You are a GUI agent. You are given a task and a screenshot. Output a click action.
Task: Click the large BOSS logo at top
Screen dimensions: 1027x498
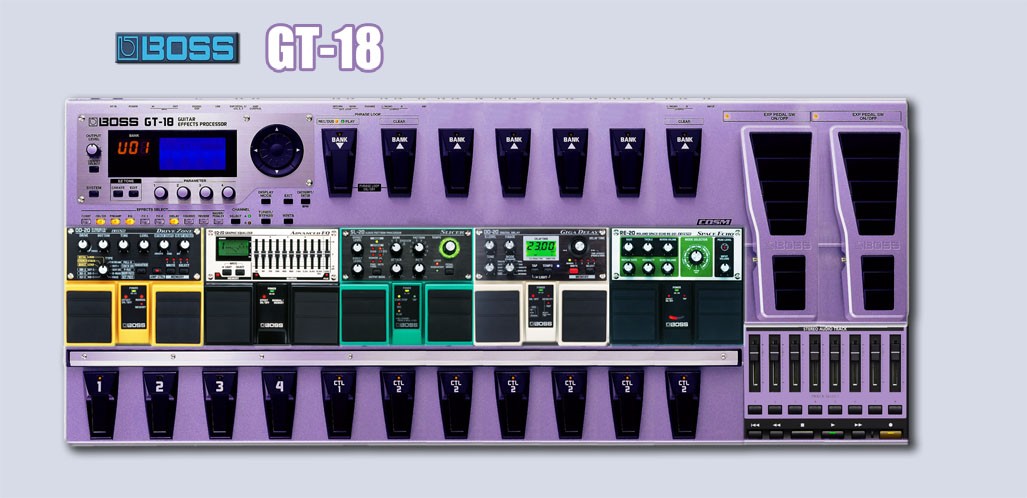(x=177, y=48)
